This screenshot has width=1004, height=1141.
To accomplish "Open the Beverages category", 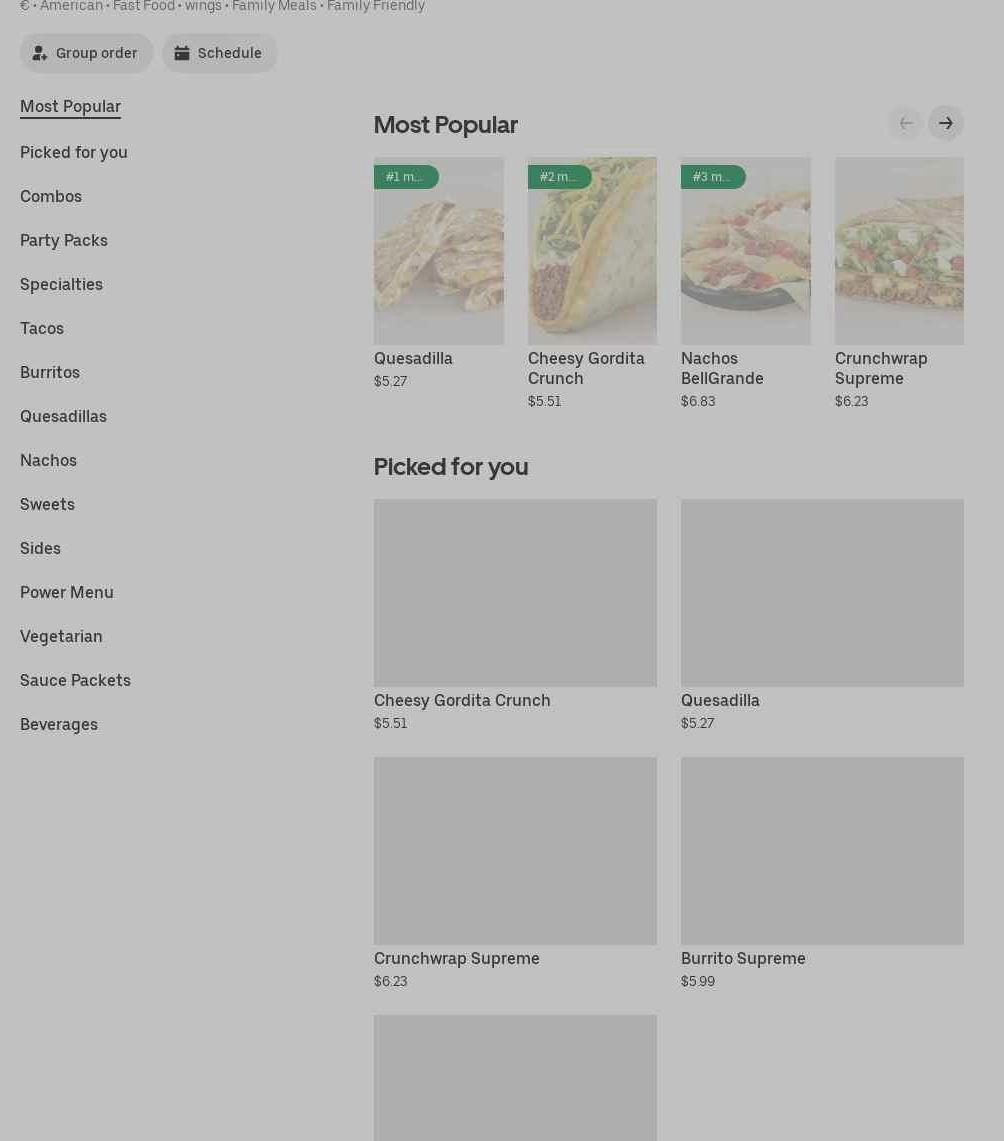I will pos(59,724).
